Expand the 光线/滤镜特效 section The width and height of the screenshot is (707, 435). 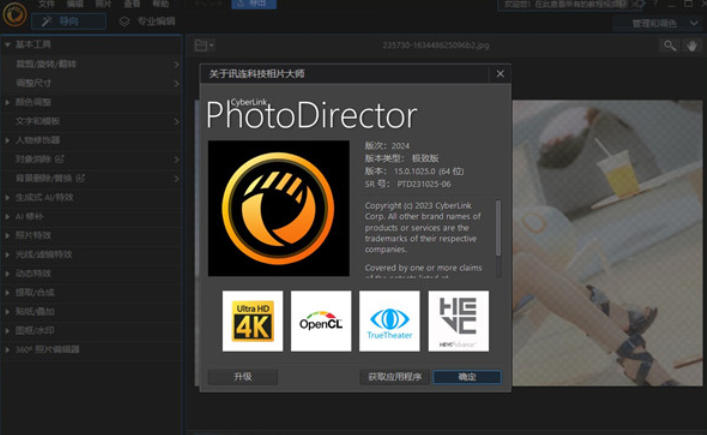[92, 254]
